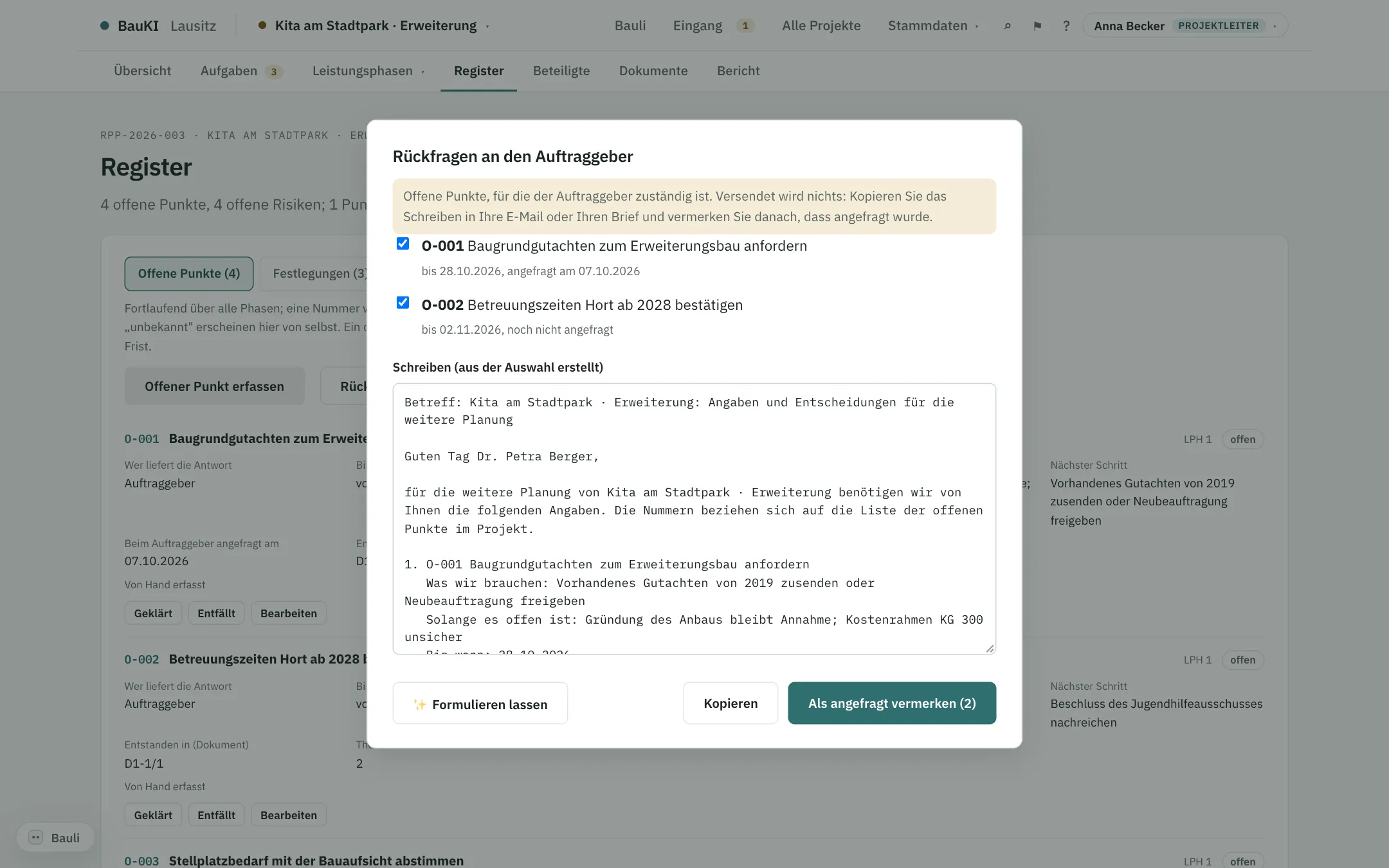Click the BauKI logo dot
Image resolution: width=1389 pixels, height=868 pixels.
105,26
